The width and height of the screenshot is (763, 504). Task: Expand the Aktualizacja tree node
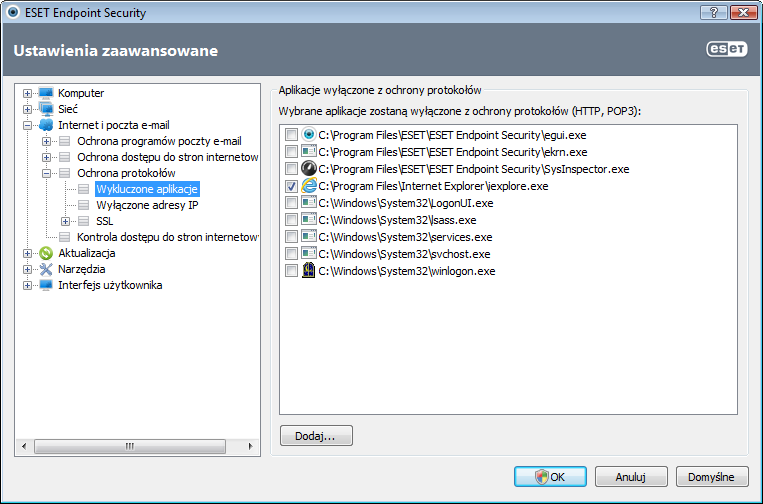pyautogui.click(x=27, y=253)
